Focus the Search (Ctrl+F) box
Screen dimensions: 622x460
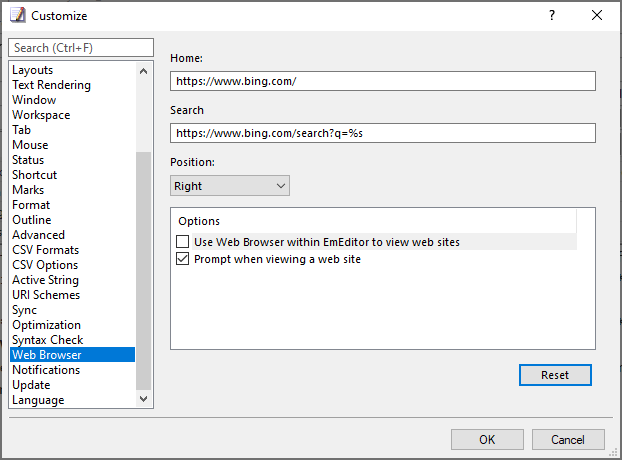coord(81,48)
